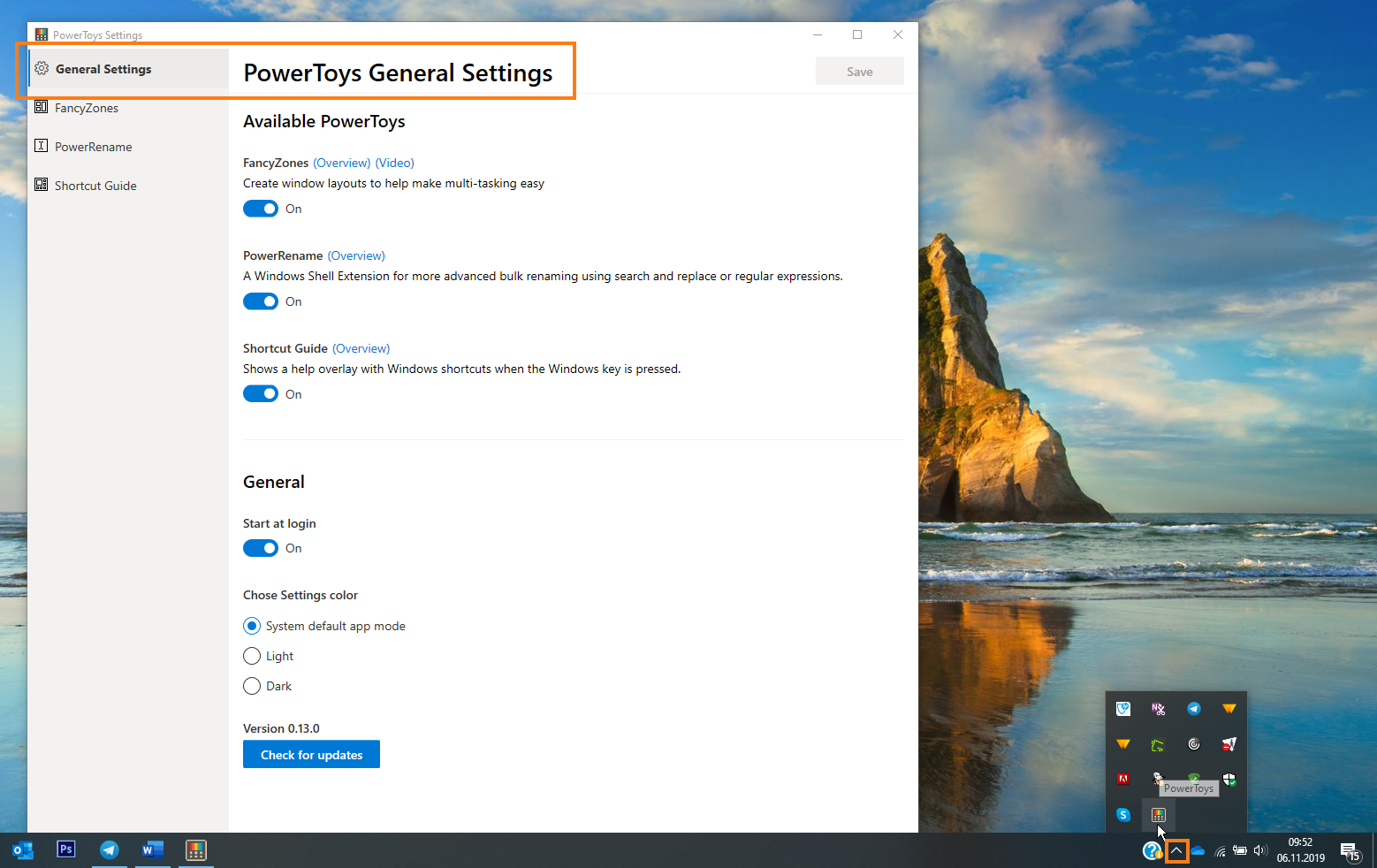
Task: Open the Action Center notifications icon
Action: [1350, 851]
